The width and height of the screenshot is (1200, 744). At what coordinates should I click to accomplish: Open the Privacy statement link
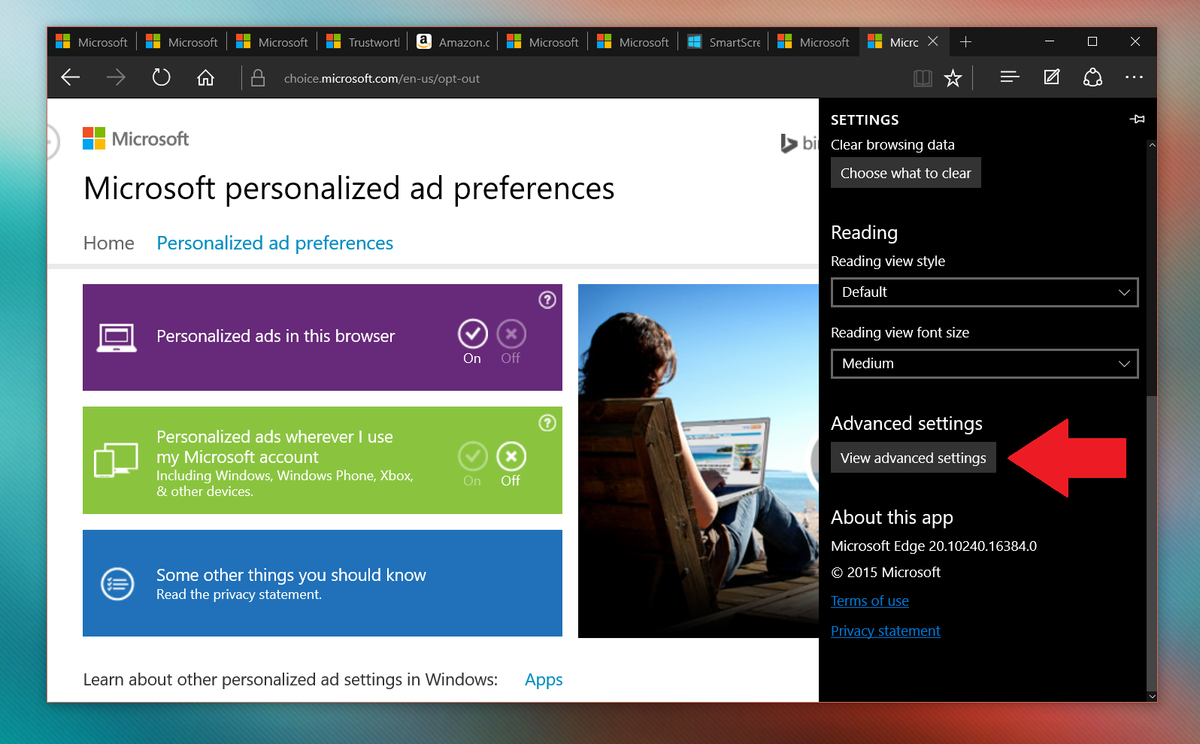click(x=885, y=631)
